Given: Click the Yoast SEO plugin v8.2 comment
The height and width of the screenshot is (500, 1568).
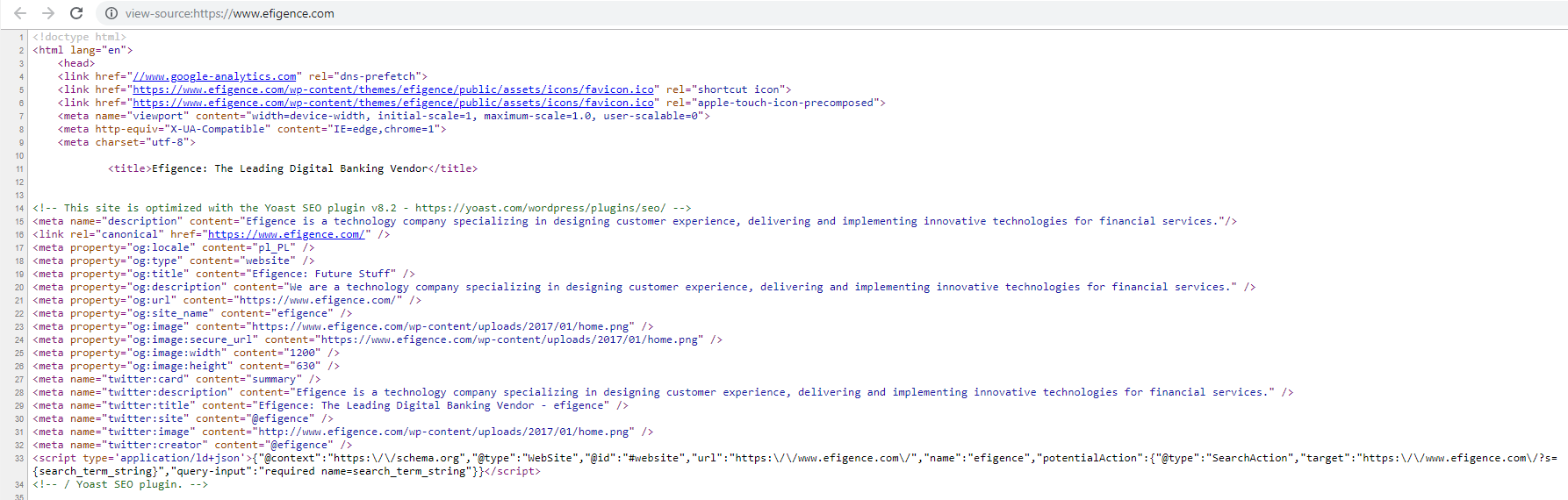Looking at the screenshot, I should point(362,208).
